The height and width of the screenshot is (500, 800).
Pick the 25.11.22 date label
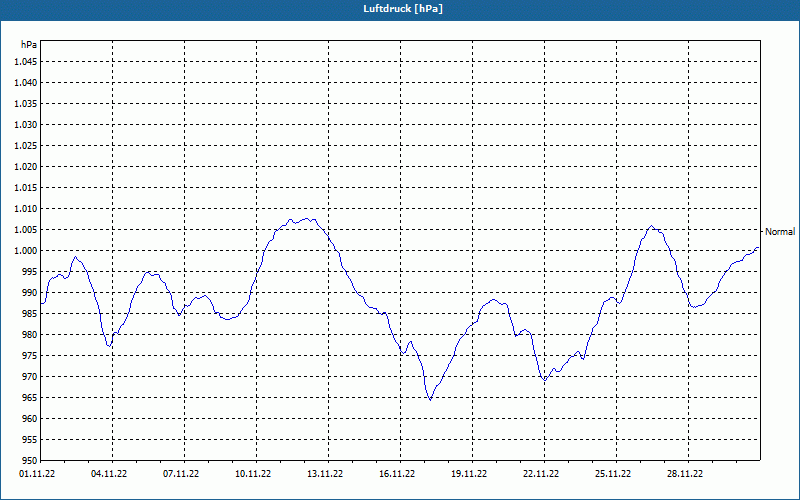pyautogui.click(x=613, y=474)
